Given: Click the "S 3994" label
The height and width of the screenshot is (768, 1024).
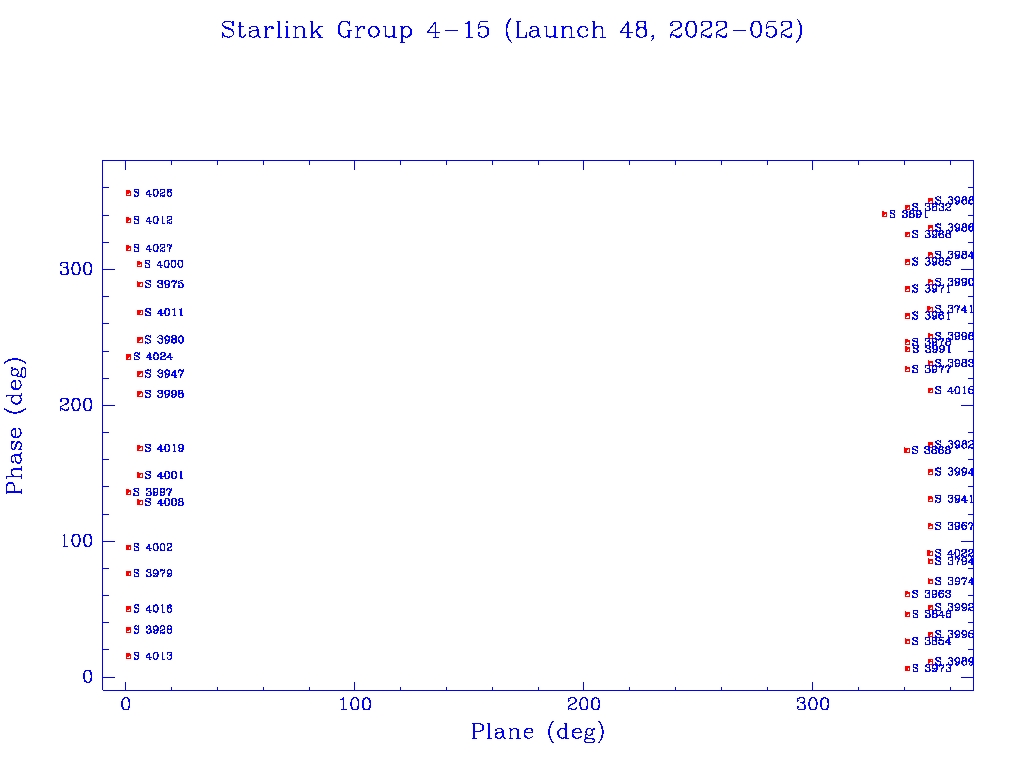Looking at the screenshot, I should click(x=953, y=472).
